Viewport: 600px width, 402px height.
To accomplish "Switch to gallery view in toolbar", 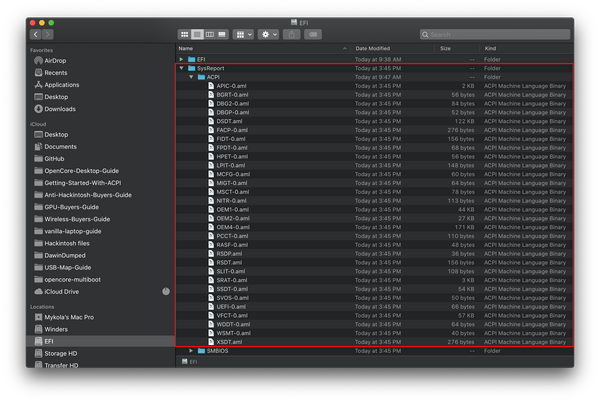I will click(222, 34).
